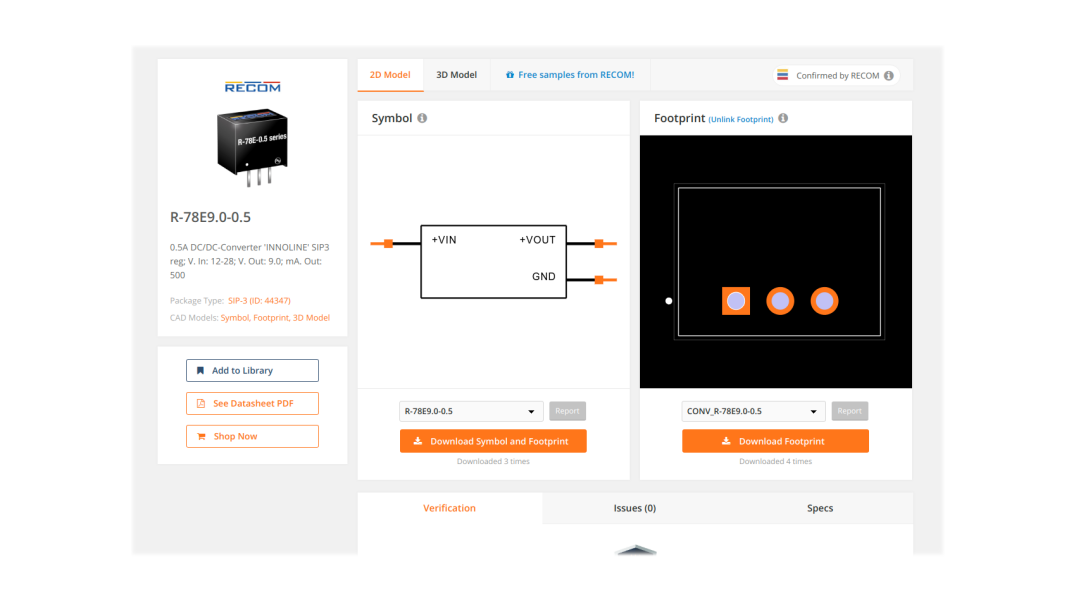Screen dimensions: 1076x601
Task: Click the Downloaded 3 times text
Action: 493,462
